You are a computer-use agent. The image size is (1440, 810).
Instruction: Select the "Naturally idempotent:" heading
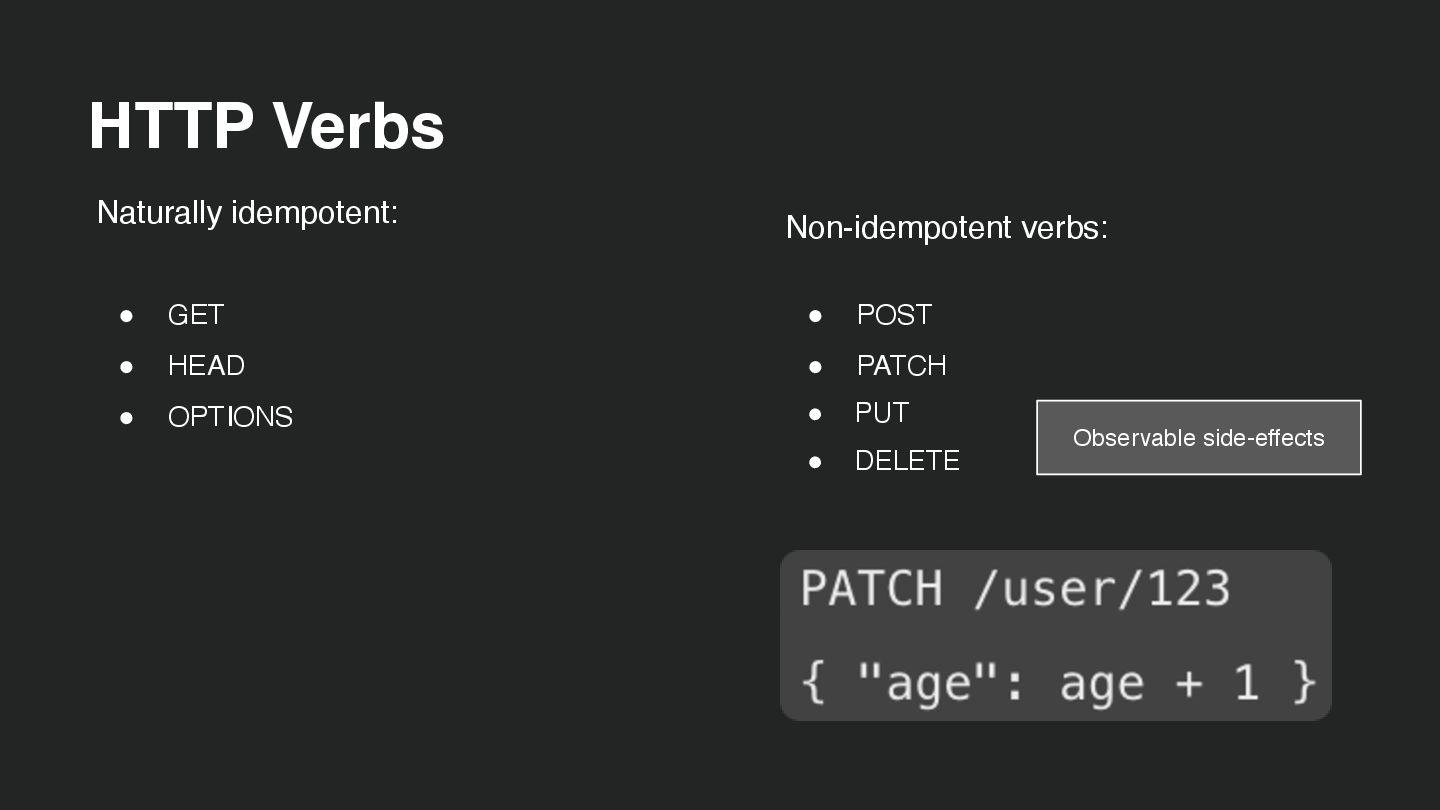247,212
